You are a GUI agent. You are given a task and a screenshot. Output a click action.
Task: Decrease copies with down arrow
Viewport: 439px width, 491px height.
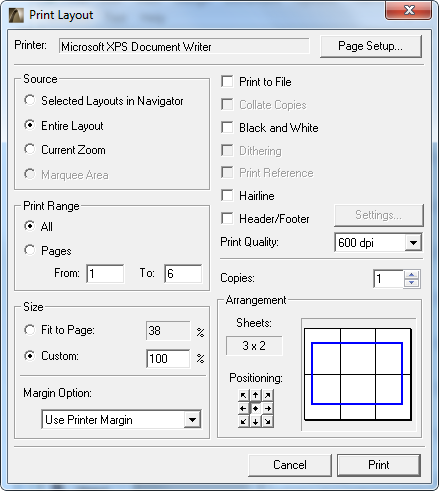412,283
